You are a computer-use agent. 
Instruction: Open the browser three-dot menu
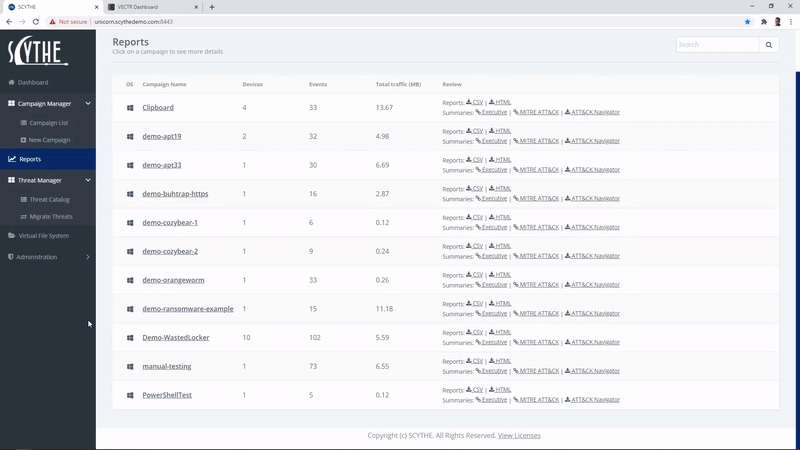[x=791, y=22]
